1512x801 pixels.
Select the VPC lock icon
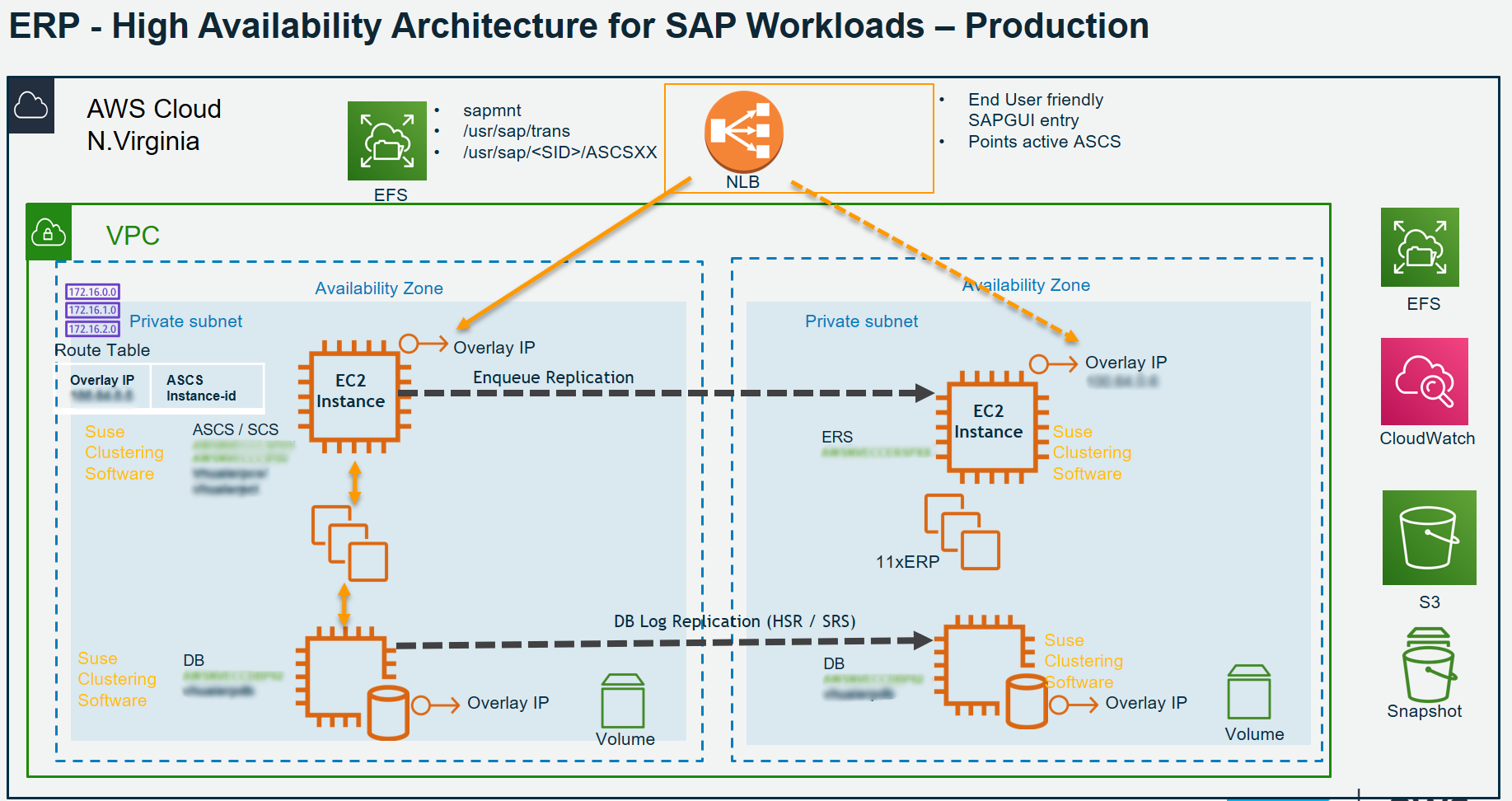point(48,233)
